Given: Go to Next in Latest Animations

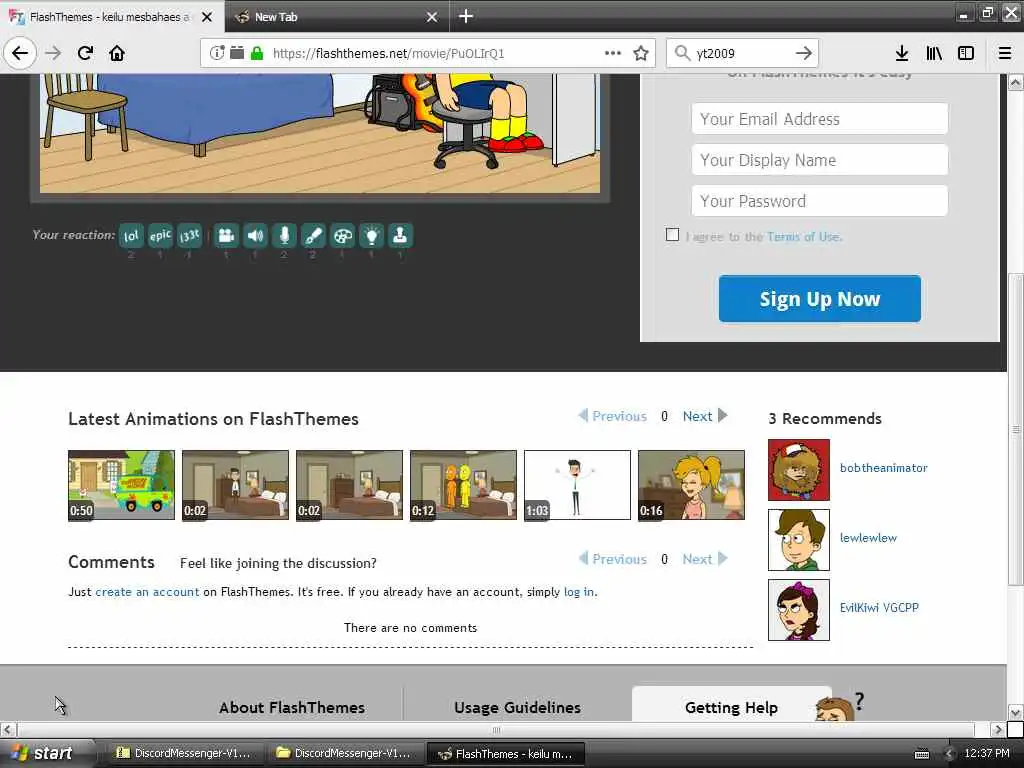Looking at the screenshot, I should [x=705, y=416].
